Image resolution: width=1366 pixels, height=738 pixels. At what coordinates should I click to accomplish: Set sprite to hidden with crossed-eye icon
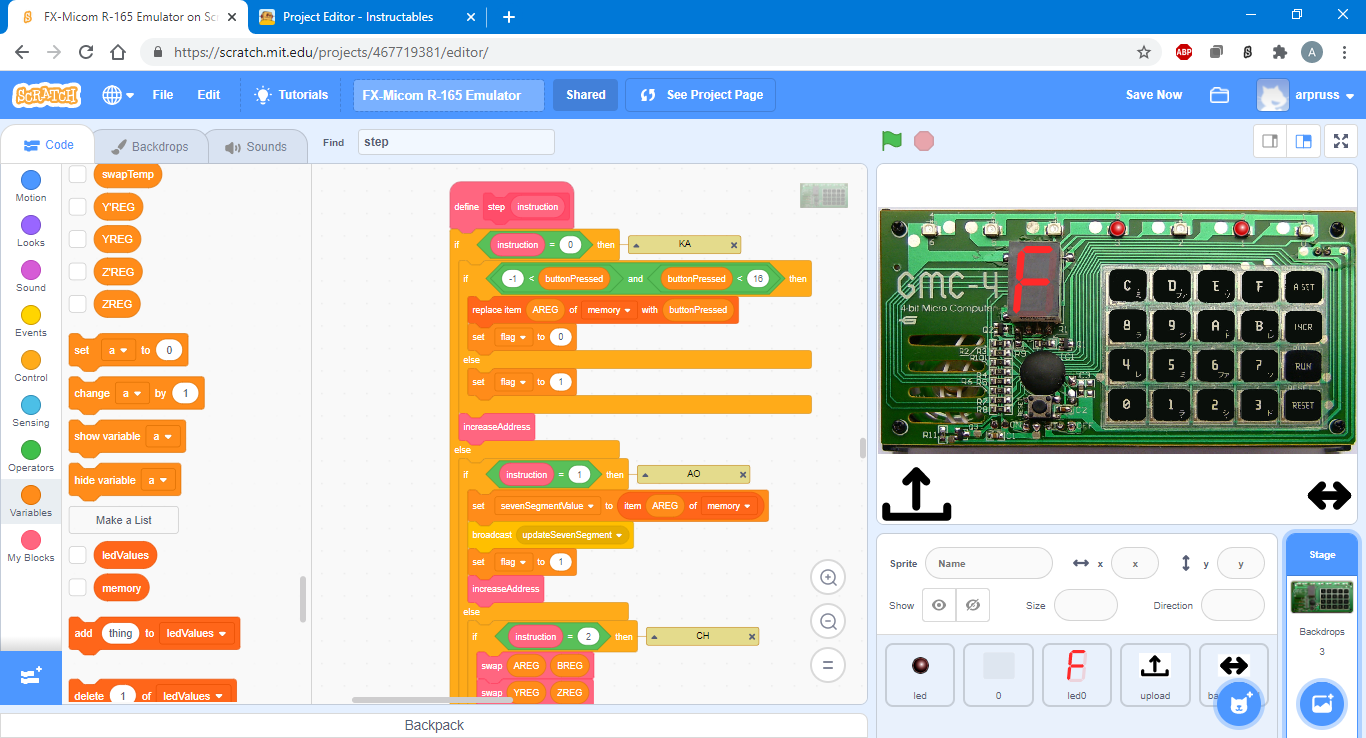pos(973,605)
